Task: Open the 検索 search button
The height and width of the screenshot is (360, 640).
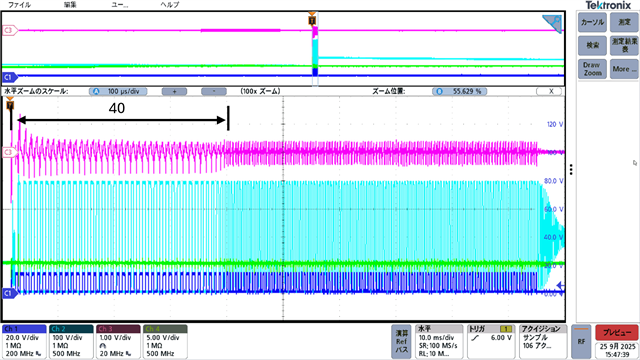Action: point(592,45)
